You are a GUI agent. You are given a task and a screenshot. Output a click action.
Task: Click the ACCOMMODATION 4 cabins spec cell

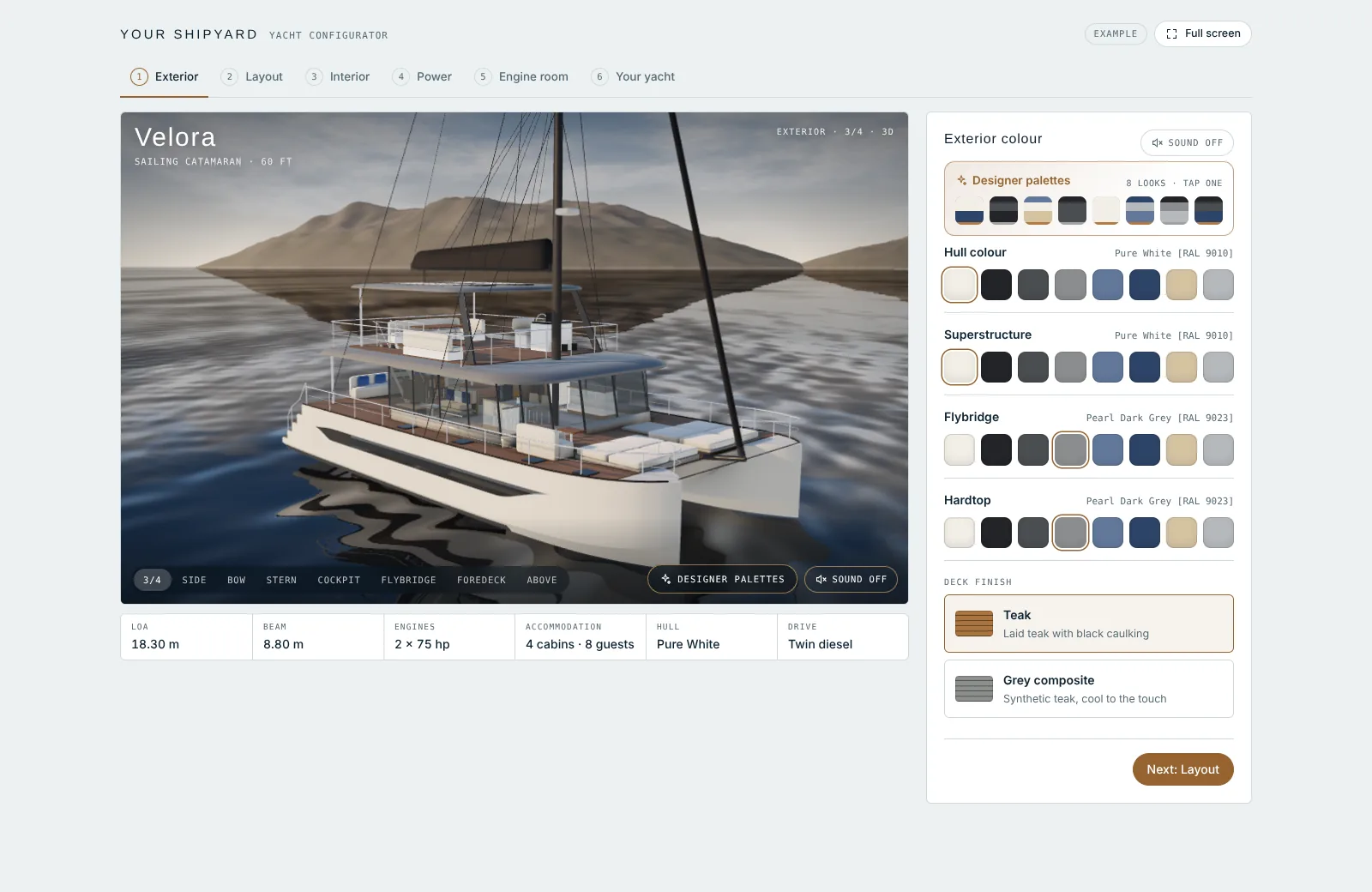point(581,636)
